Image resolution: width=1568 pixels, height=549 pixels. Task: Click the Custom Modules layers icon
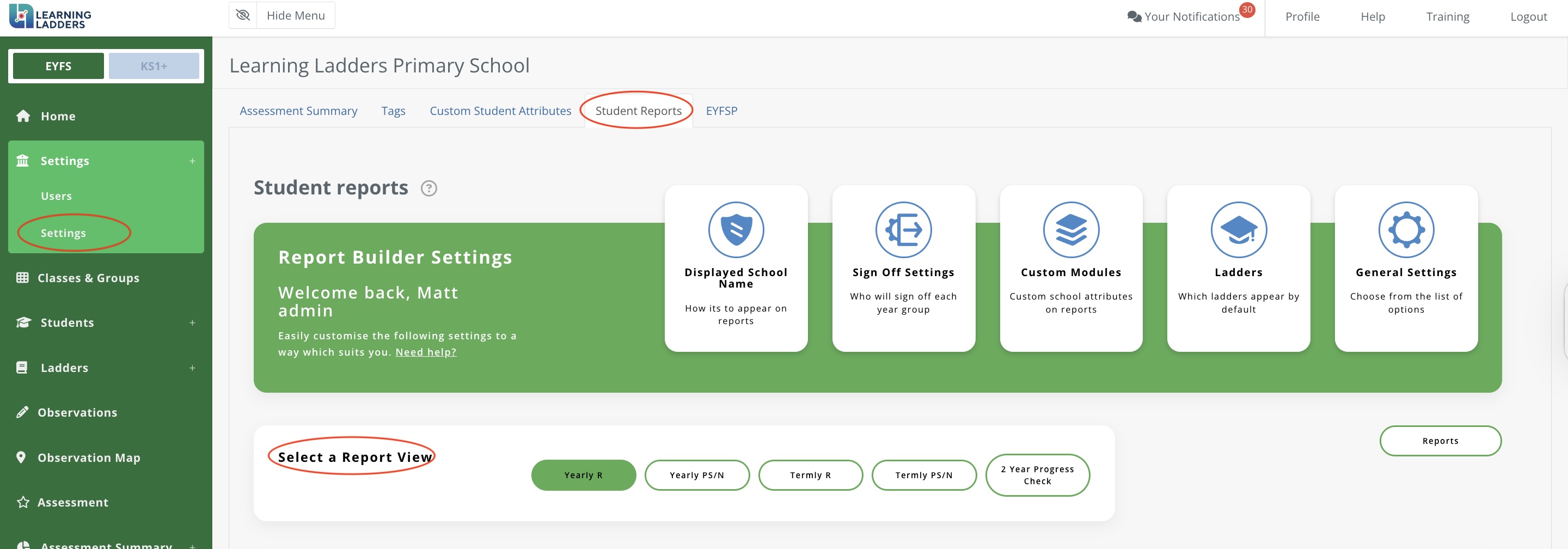coord(1071,230)
